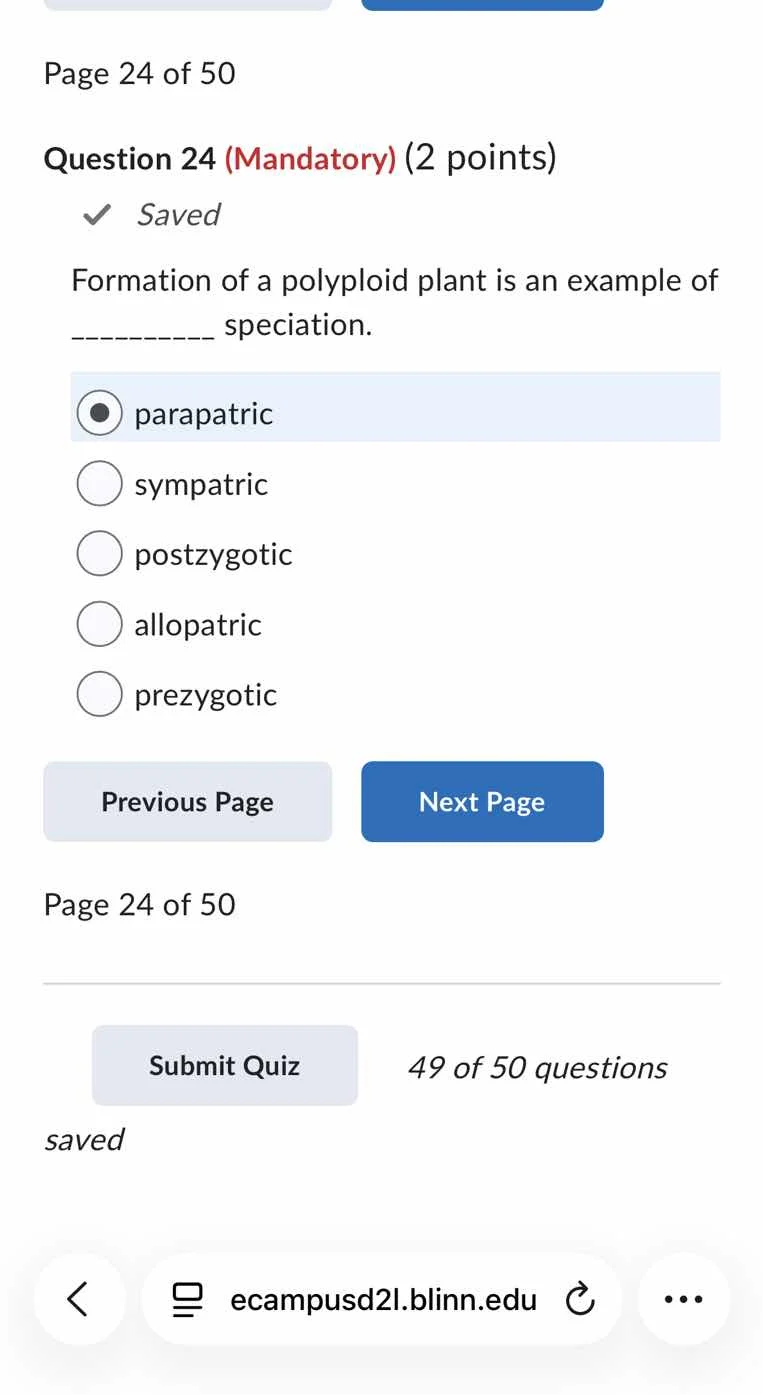Click the blue Next Page button at the top

point(482,3)
